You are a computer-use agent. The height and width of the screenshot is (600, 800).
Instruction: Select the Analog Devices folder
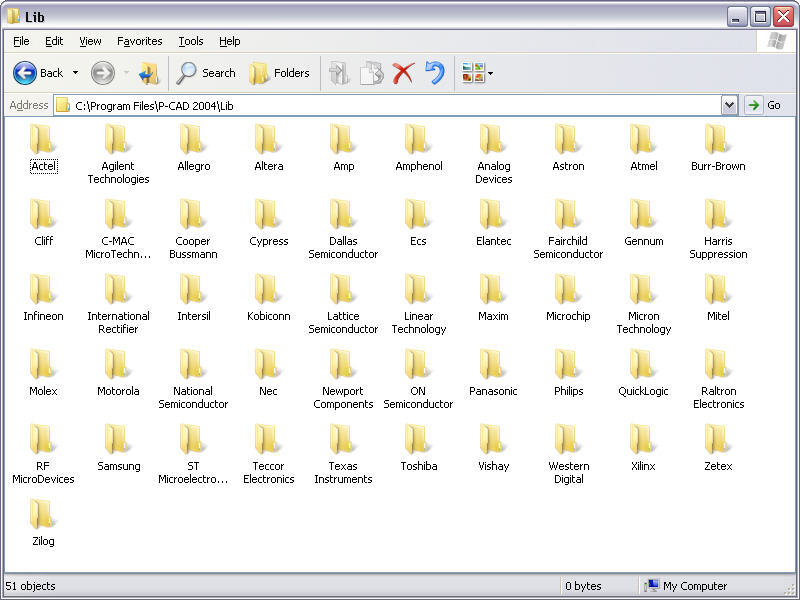tap(493, 155)
